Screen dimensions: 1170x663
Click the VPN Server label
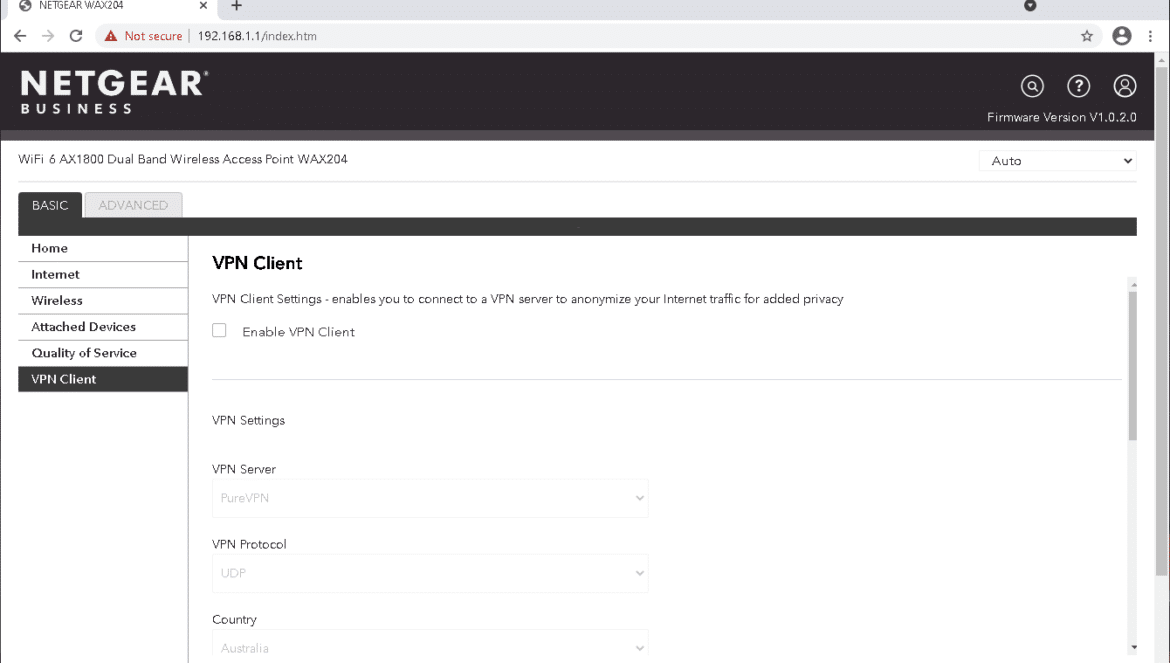tap(244, 469)
